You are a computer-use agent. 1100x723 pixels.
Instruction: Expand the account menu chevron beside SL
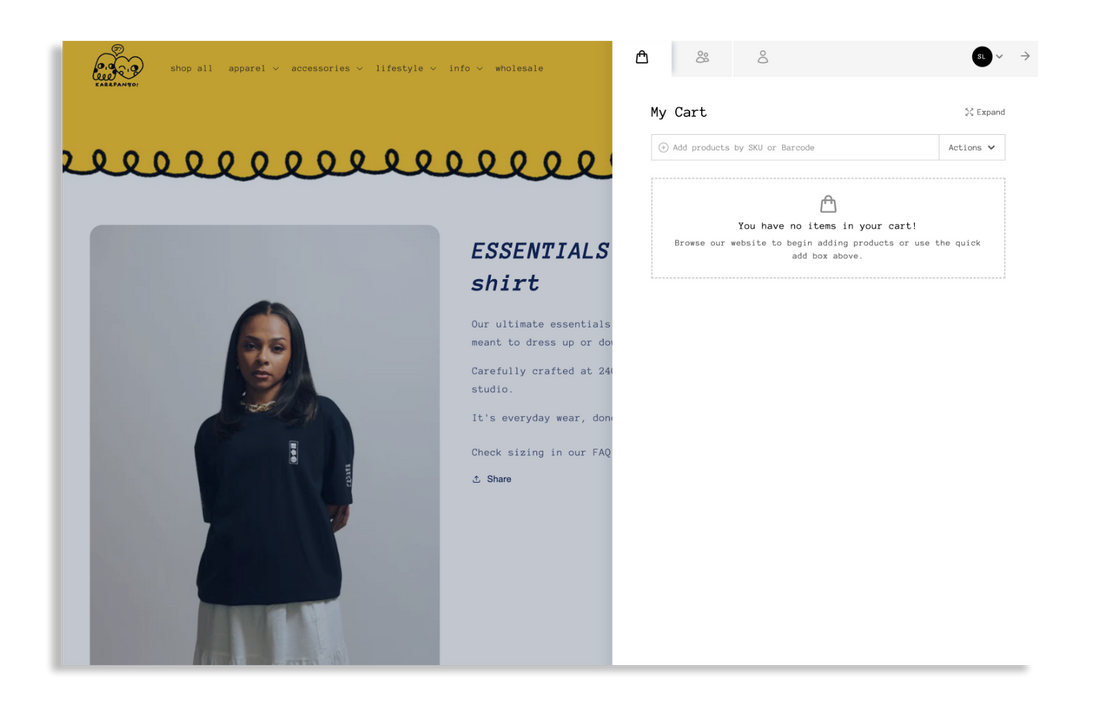point(999,57)
